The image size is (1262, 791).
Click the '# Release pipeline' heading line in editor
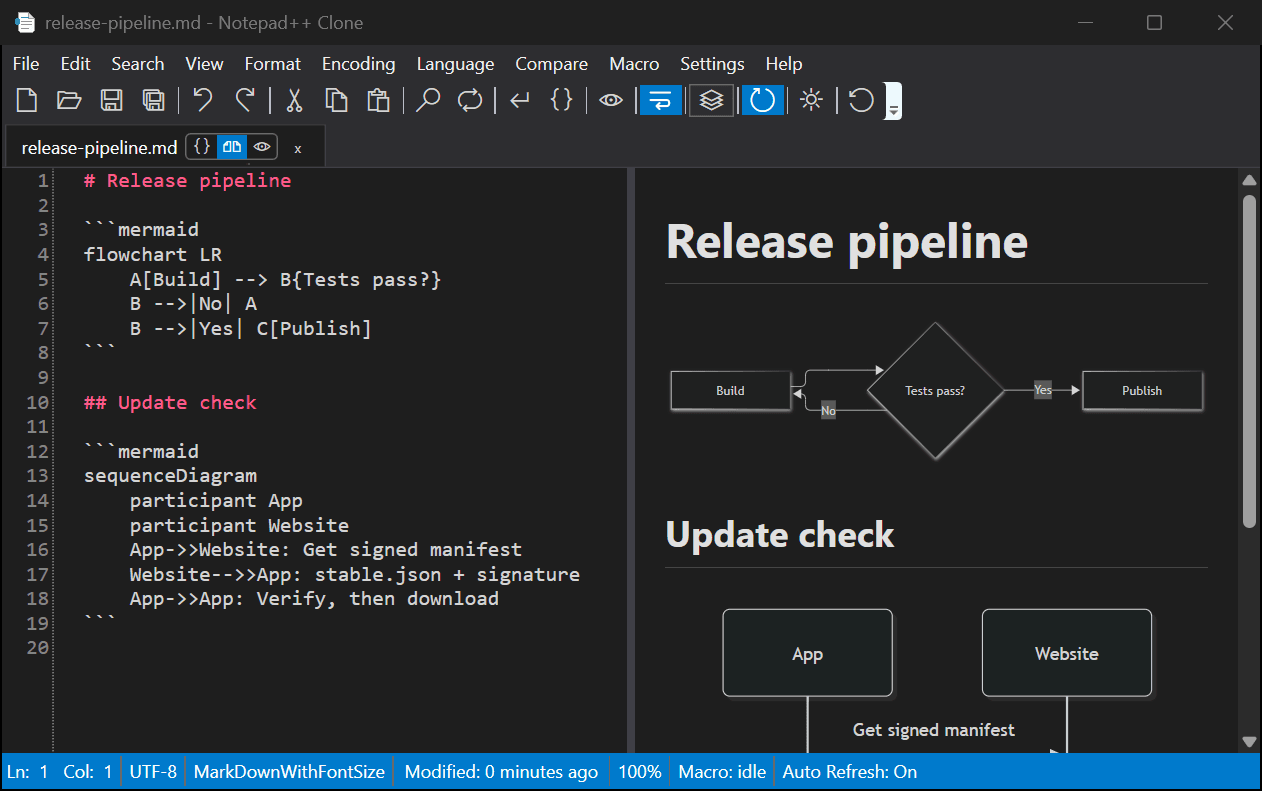point(187,181)
